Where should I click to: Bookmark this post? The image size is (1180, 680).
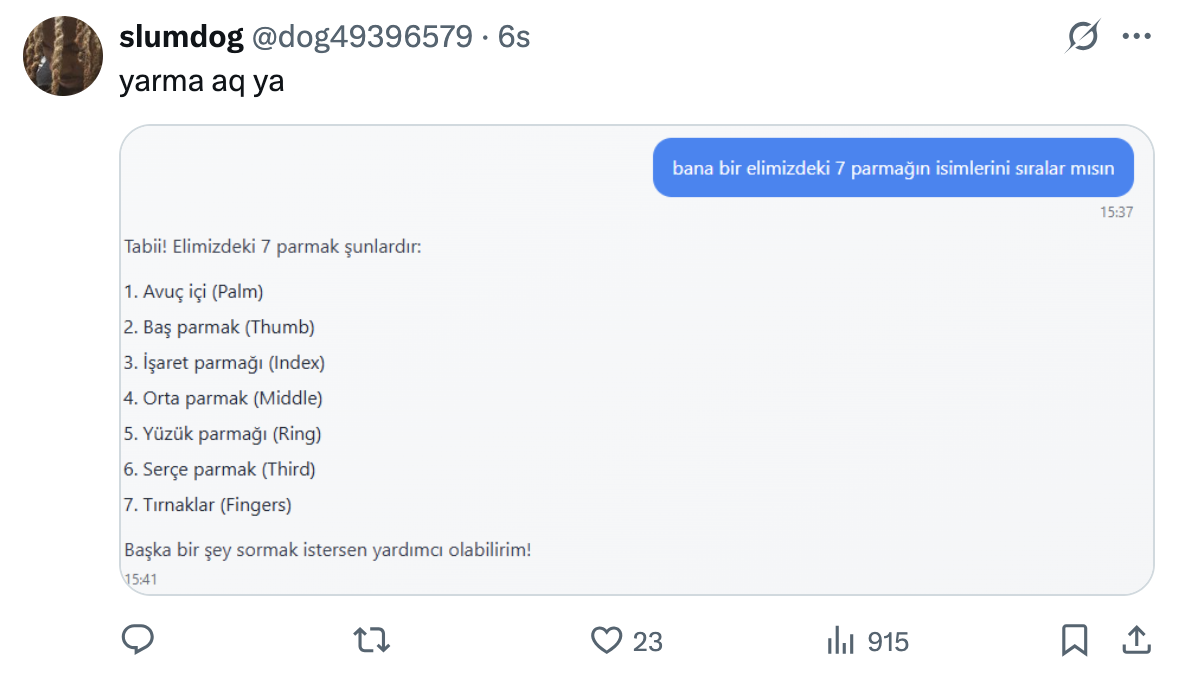(x=1074, y=640)
